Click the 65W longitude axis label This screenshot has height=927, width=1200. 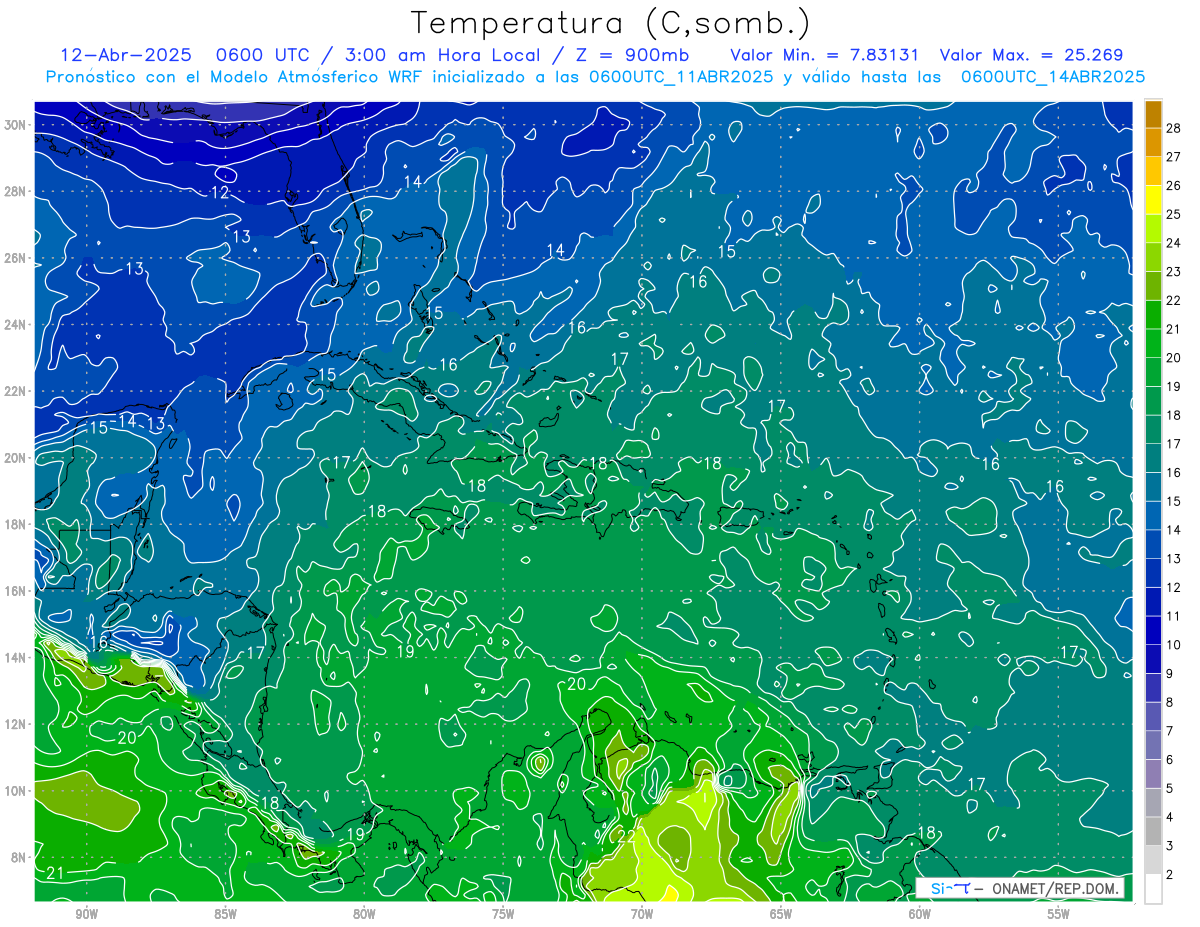781,914
